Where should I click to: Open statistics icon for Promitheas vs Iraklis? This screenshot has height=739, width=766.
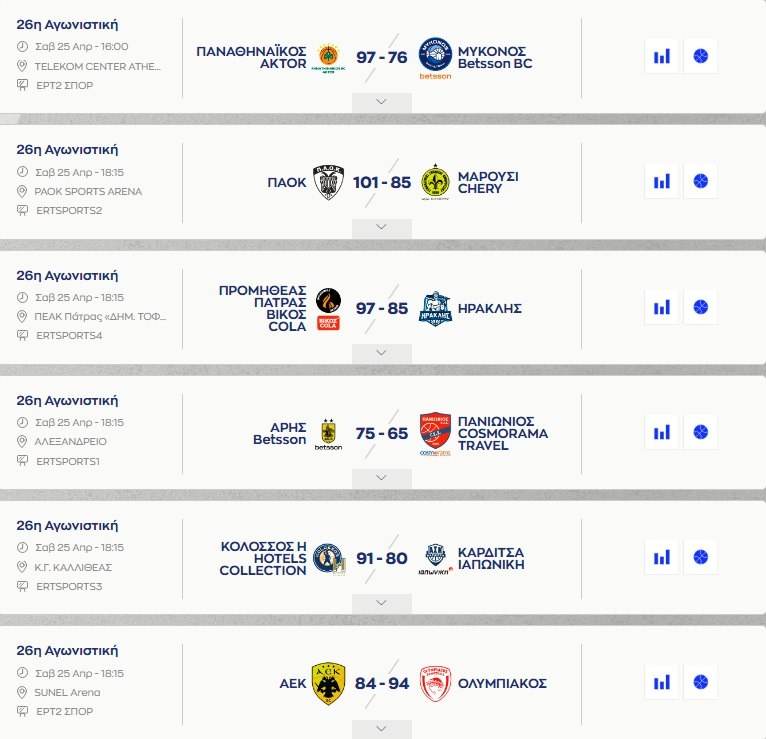[x=661, y=307]
